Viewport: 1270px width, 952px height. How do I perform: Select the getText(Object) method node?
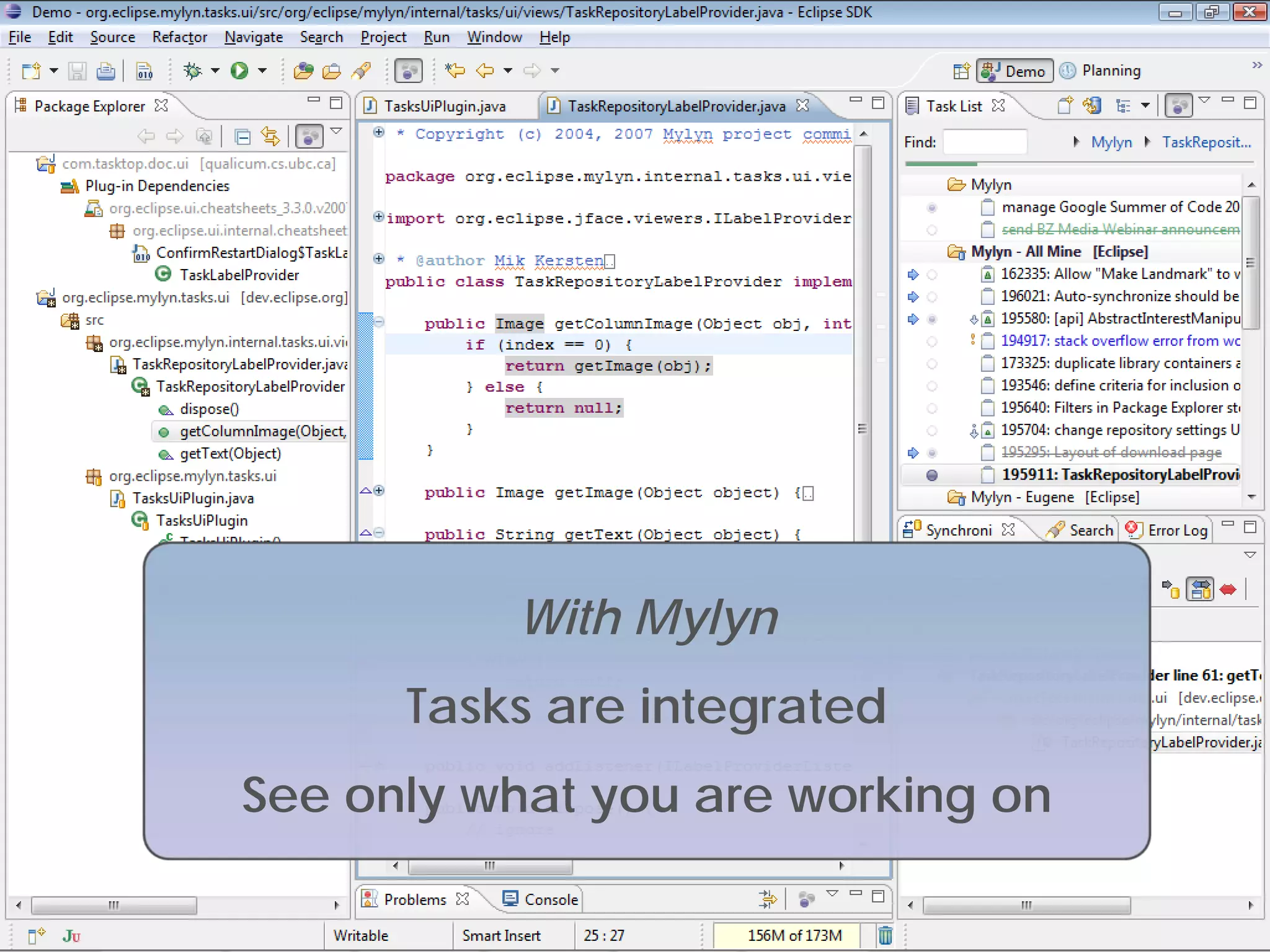click(x=230, y=454)
